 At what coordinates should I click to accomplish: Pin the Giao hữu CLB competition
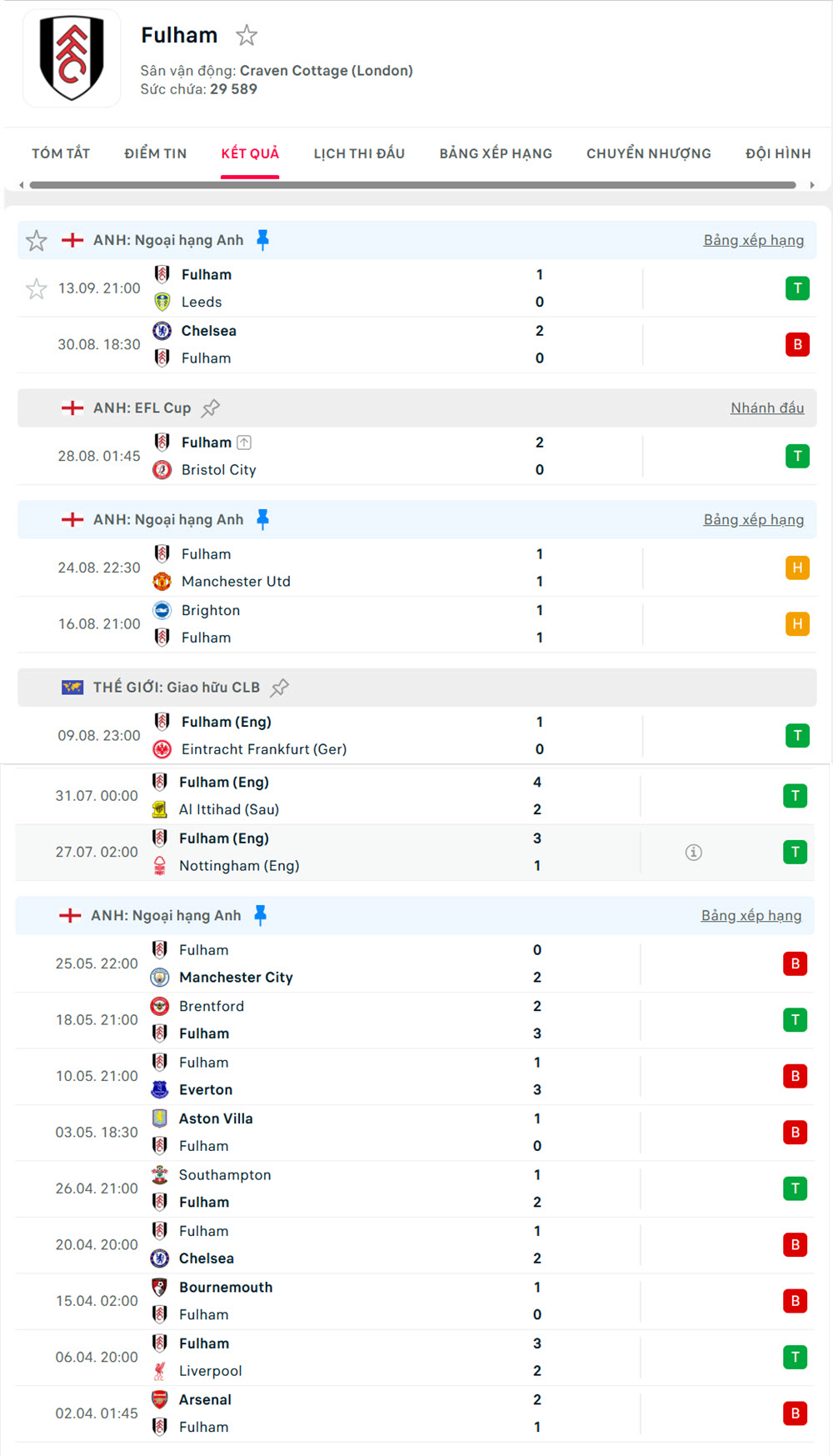tap(280, 688)
